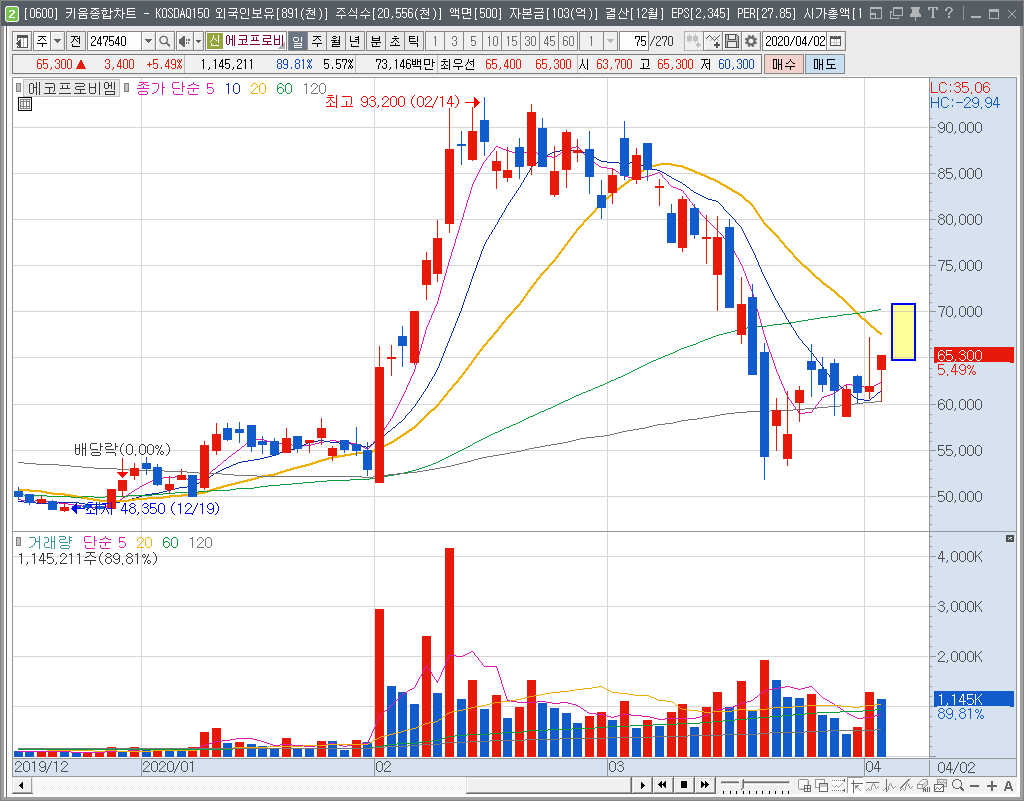The image size is (1024, 801).
Task: Select the 60 interval preset
Action: [x=568, y=41]
